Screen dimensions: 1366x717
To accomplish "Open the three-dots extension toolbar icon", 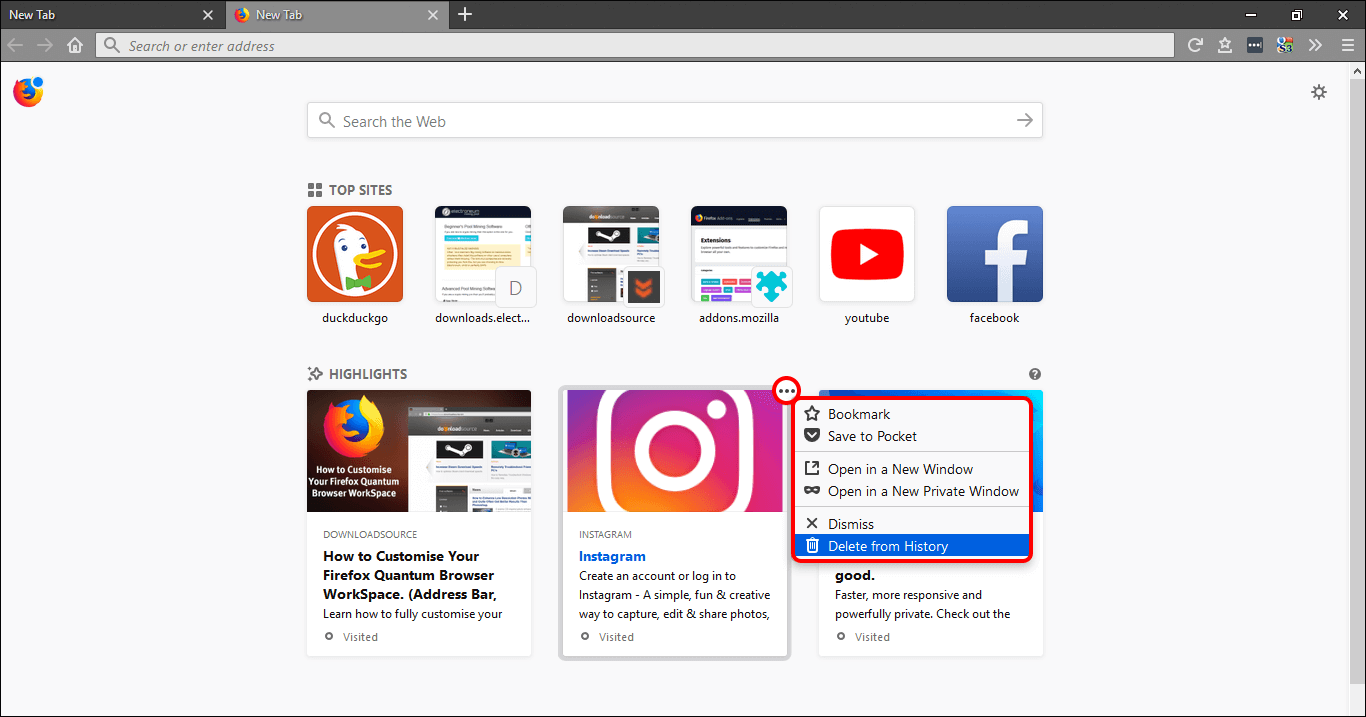I will 1255,45.
